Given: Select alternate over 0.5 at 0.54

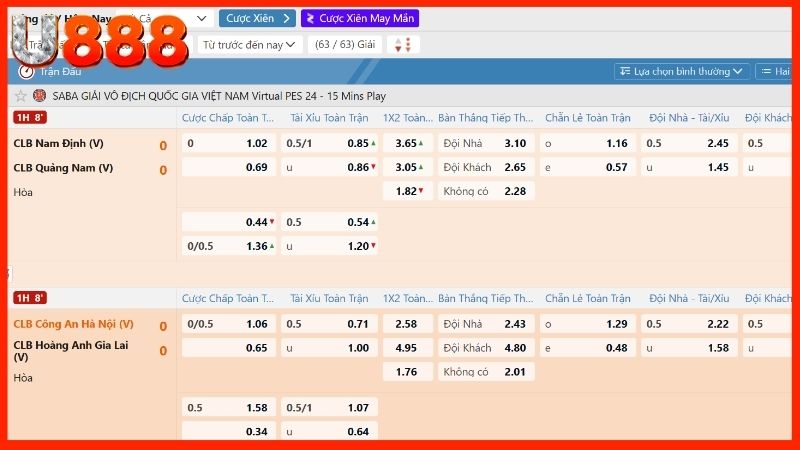Looking at the screenshot, I should click(329, 222).
